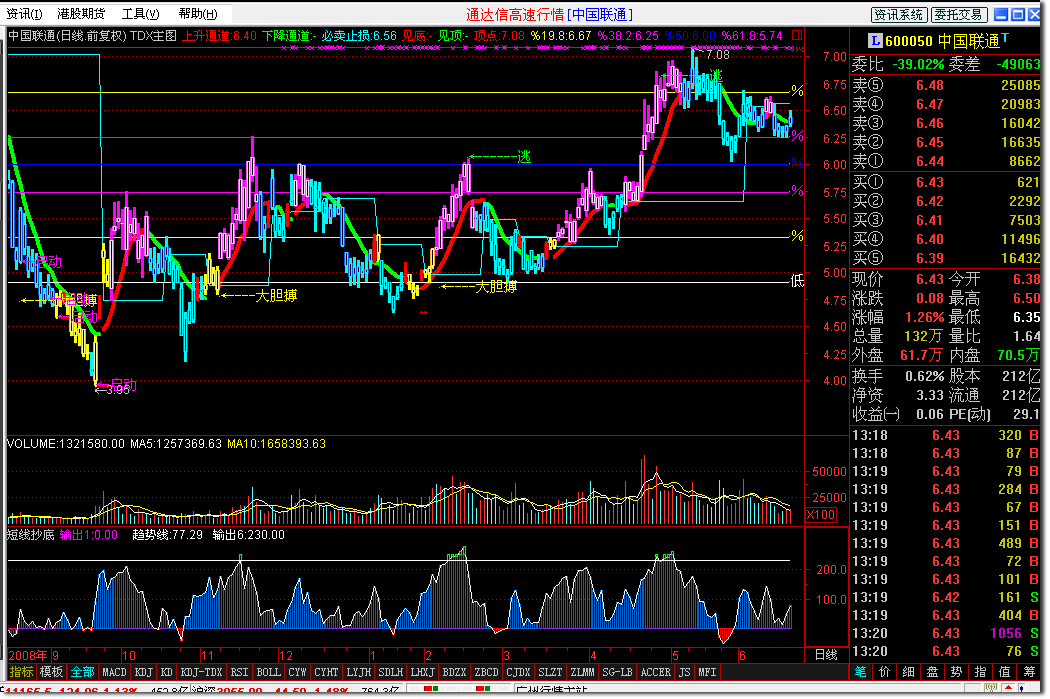This screenshot has height=699, width=1050.
Task: Open the 港股期货 menu
Action: pyautogui.click(x=81, y=14)
